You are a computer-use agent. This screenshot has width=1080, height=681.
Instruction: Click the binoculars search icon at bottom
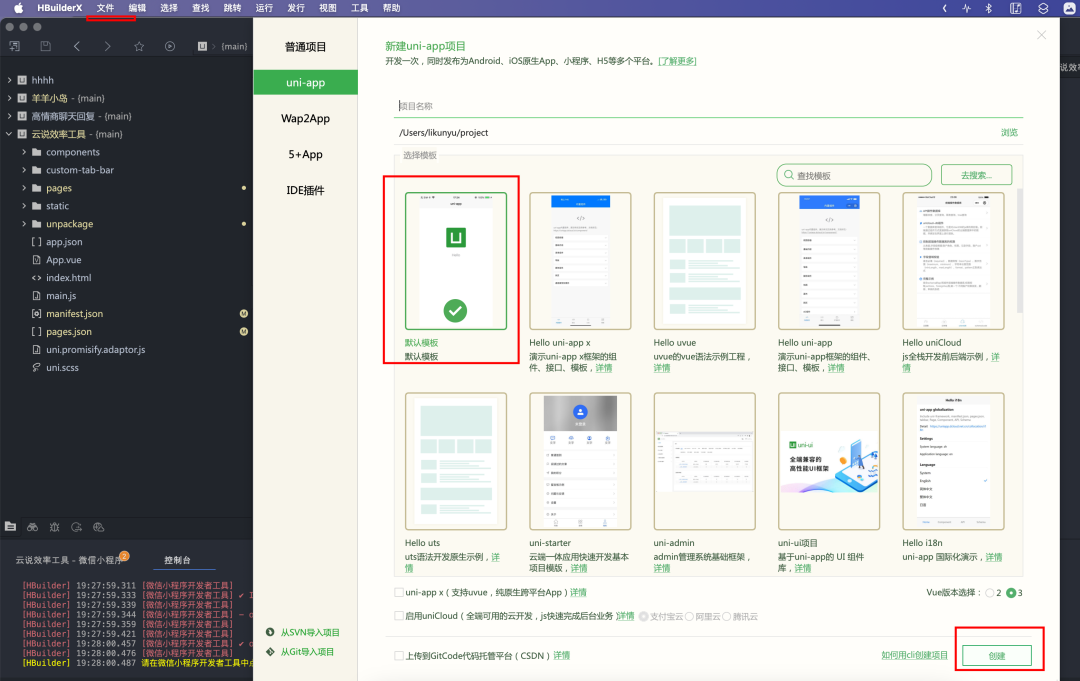(32, 527)
